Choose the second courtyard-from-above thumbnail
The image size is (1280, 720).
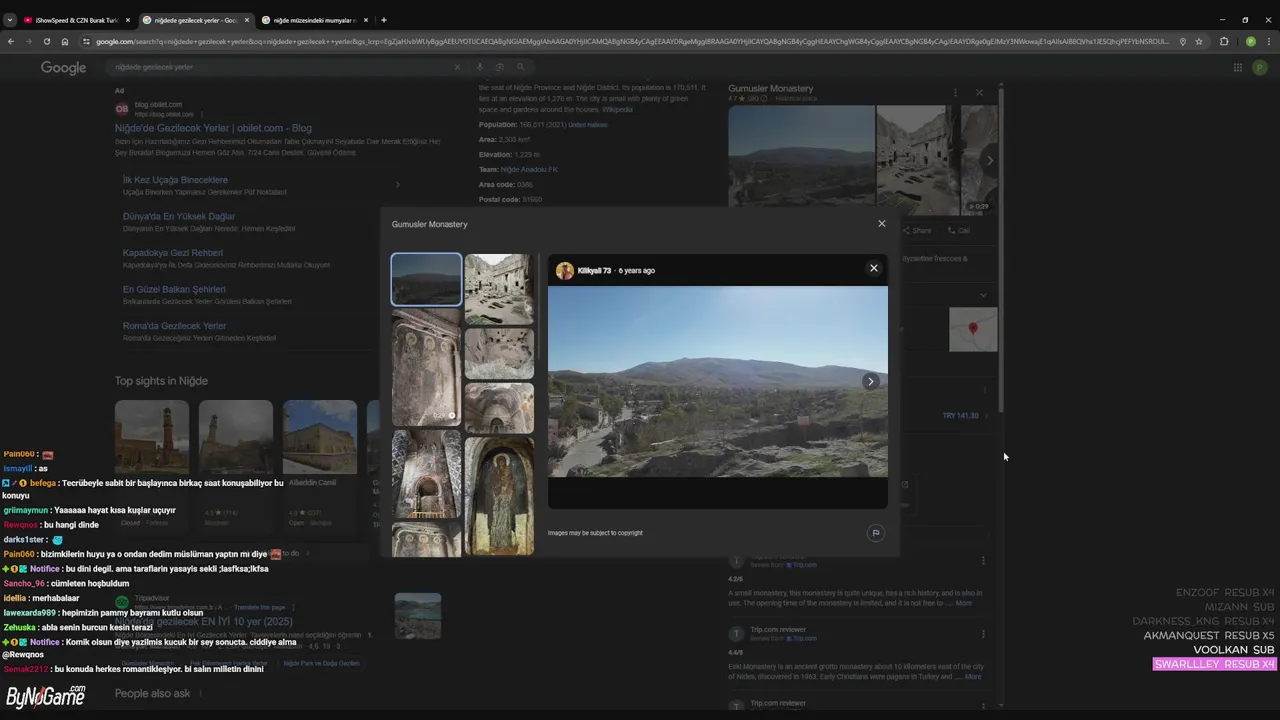coord(499,352)
